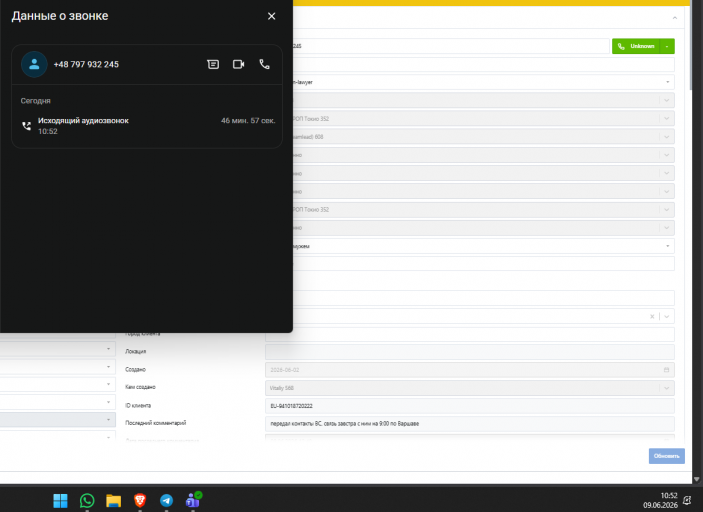Click the green Unknown call button
The width and height of the screenshot is (703, 512).
636,46
